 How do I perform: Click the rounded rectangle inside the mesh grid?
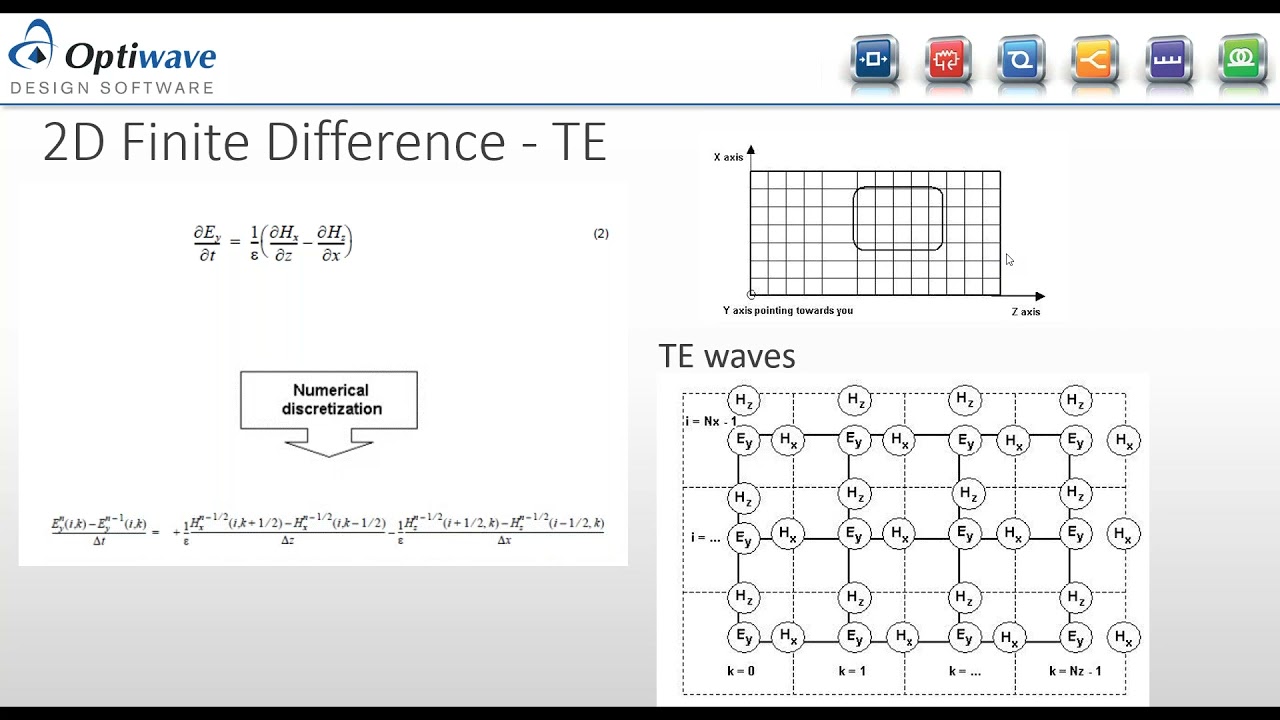point(898,218)
